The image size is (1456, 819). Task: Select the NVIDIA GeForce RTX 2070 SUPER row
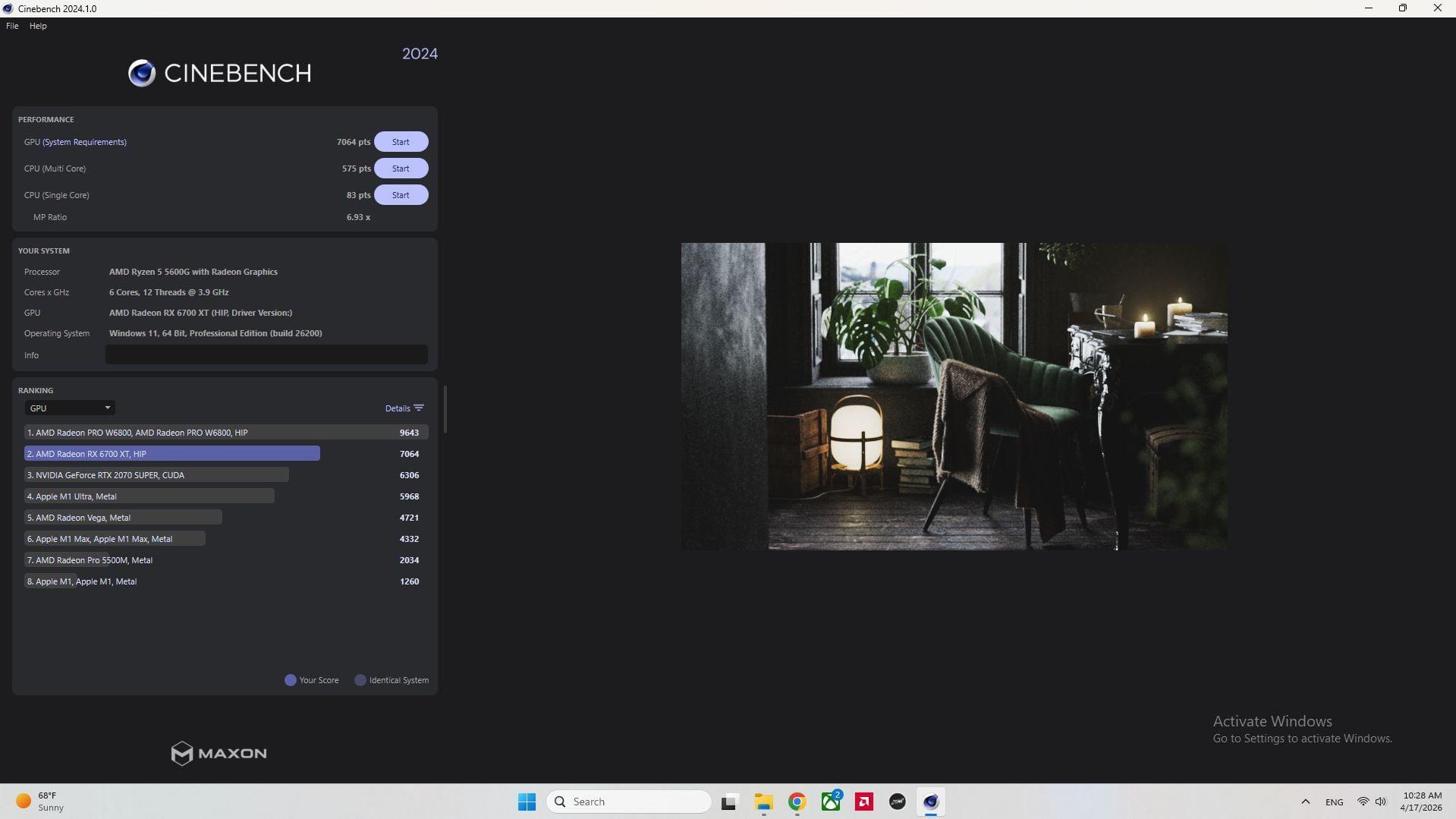pos(226,475)
